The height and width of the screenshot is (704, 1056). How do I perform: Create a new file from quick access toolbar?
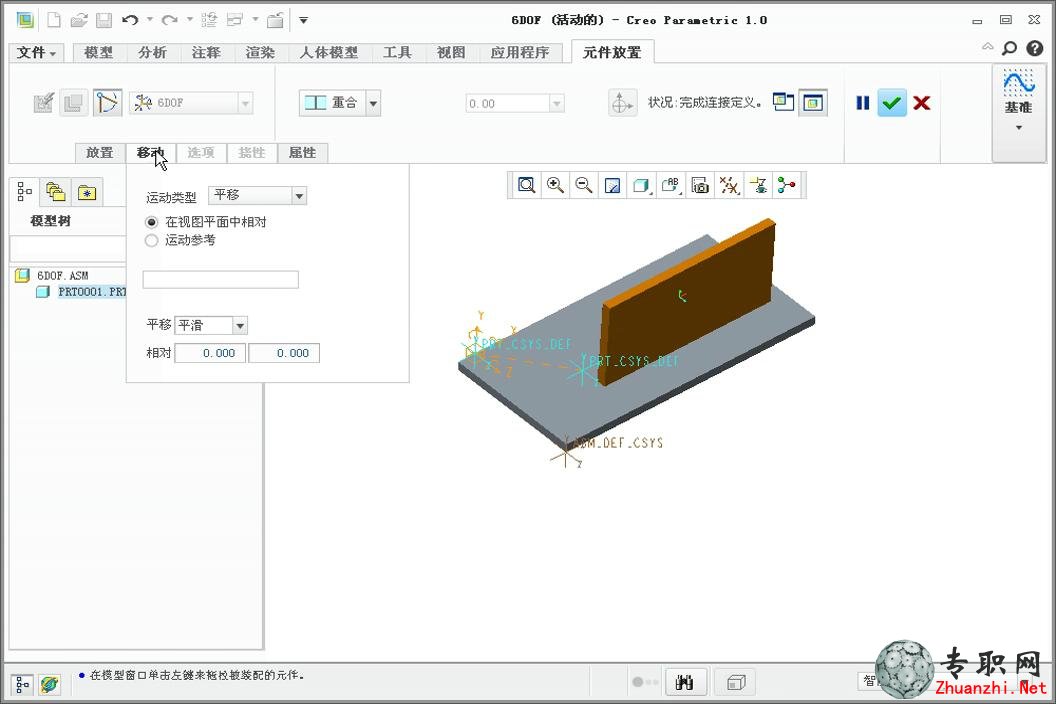point(54,20)
